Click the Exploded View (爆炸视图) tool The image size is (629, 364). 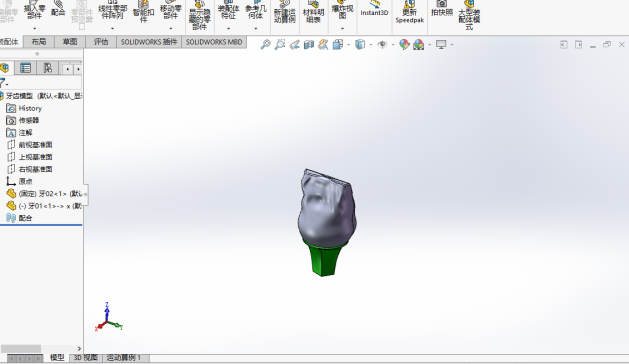342,11
